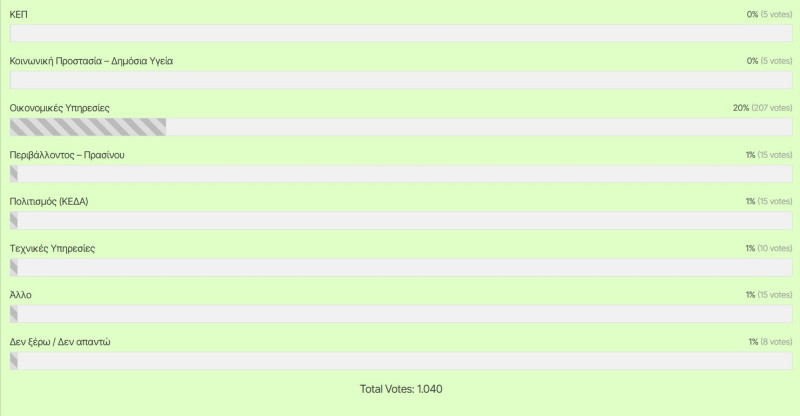
Task: Click the Πολιτισμός (ΚΕΔΑ) label
Action: tap(49, 202)
